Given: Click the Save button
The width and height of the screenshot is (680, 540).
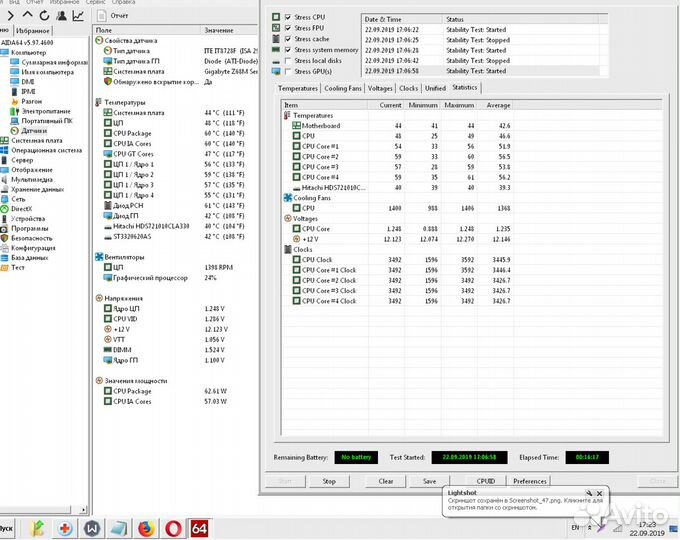Looking at the screenshot, I should tap(429, 481).
